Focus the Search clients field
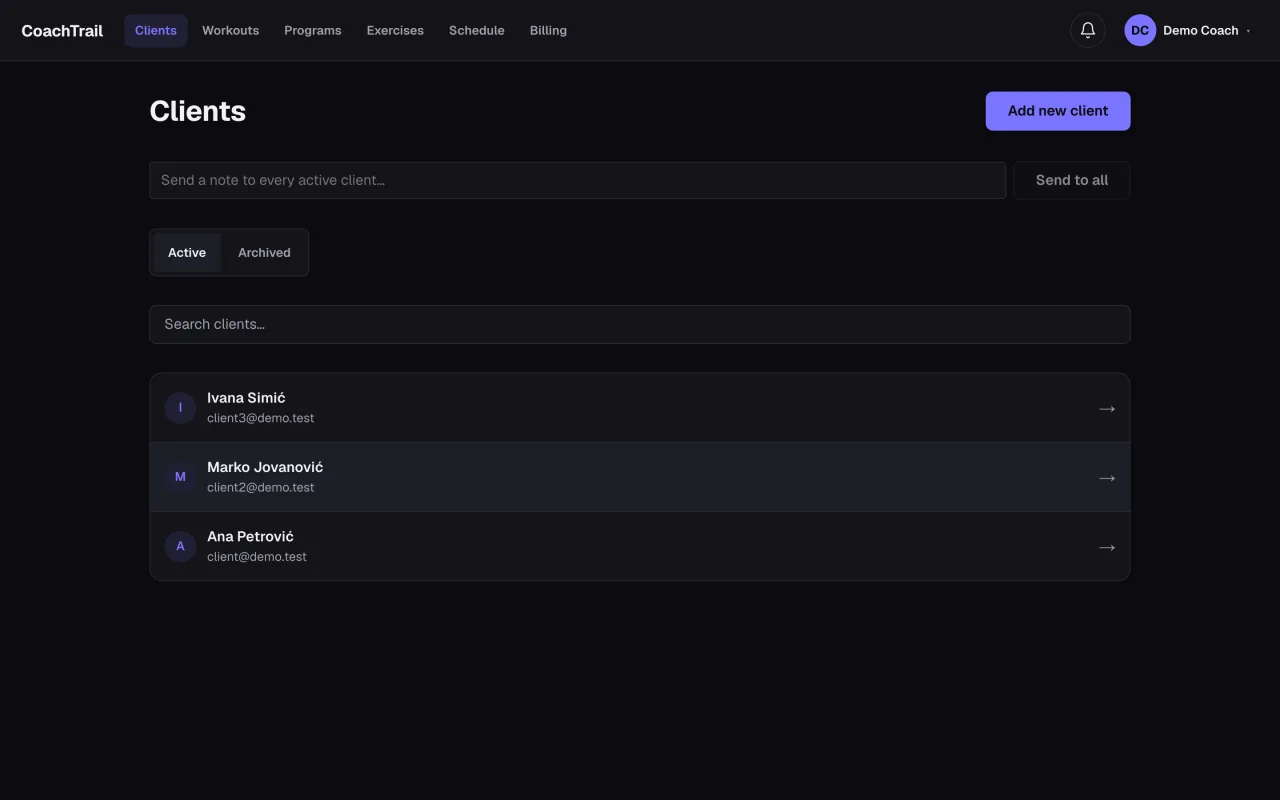Screen dimensions: 1280x800 tap(640, 324)
